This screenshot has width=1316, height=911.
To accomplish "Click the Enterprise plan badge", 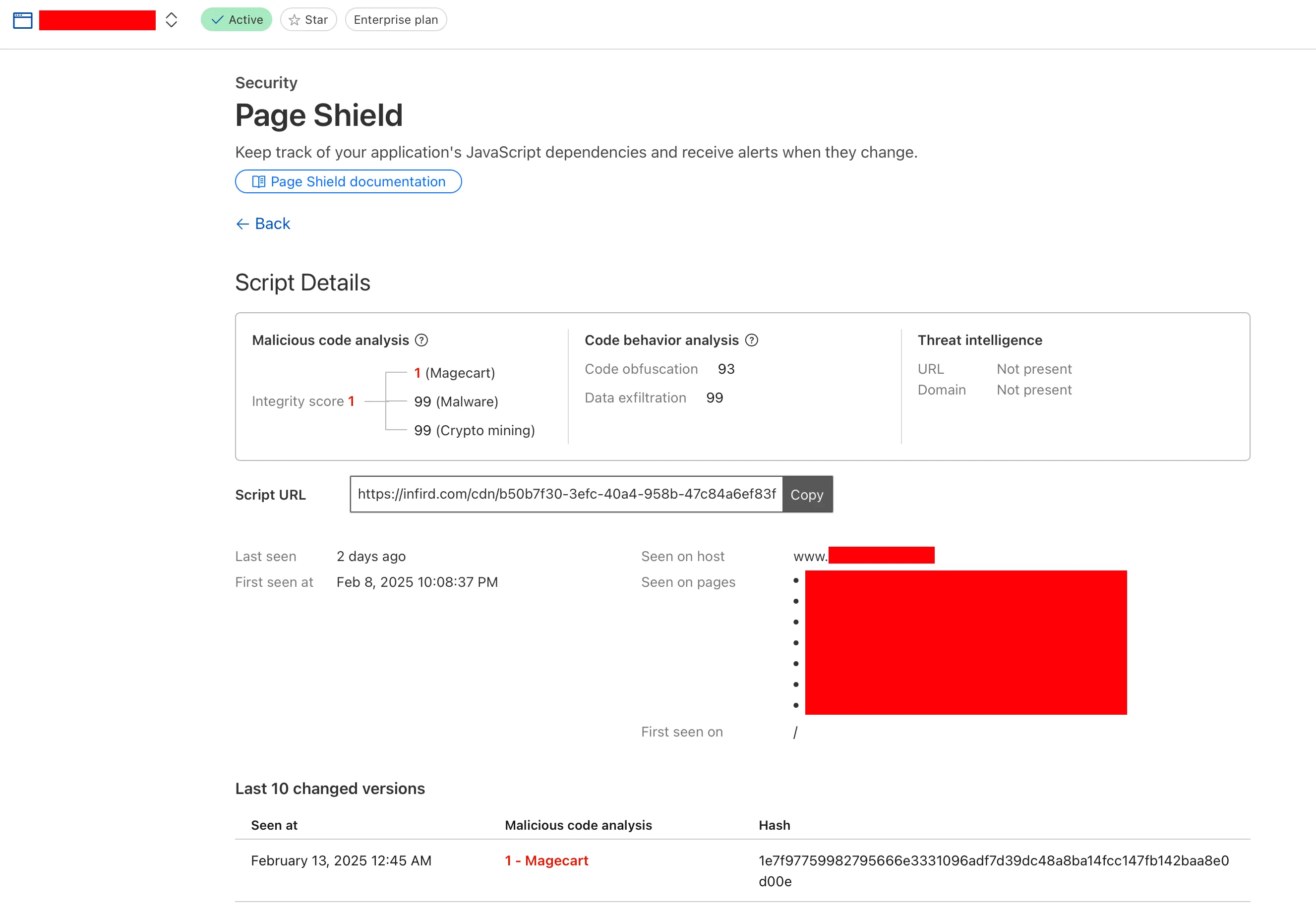I will coord(396,20).
